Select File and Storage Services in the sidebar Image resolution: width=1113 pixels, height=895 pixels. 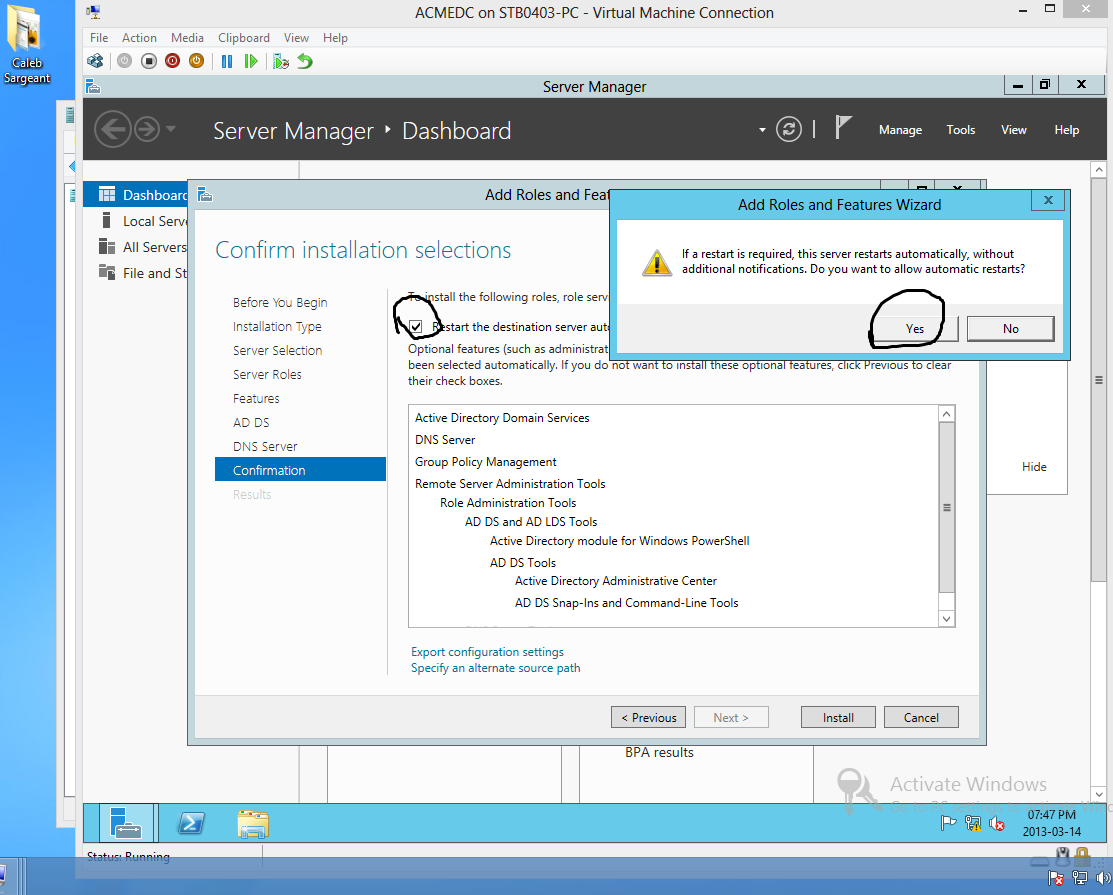[x=136, y=273]
